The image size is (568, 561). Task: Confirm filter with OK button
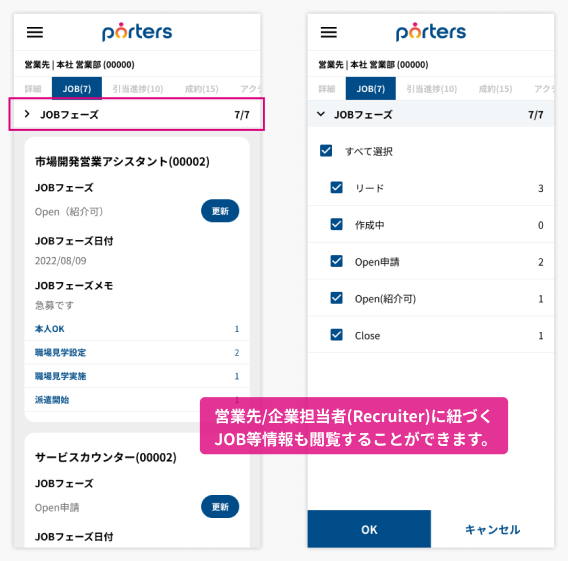pos(369,529)
